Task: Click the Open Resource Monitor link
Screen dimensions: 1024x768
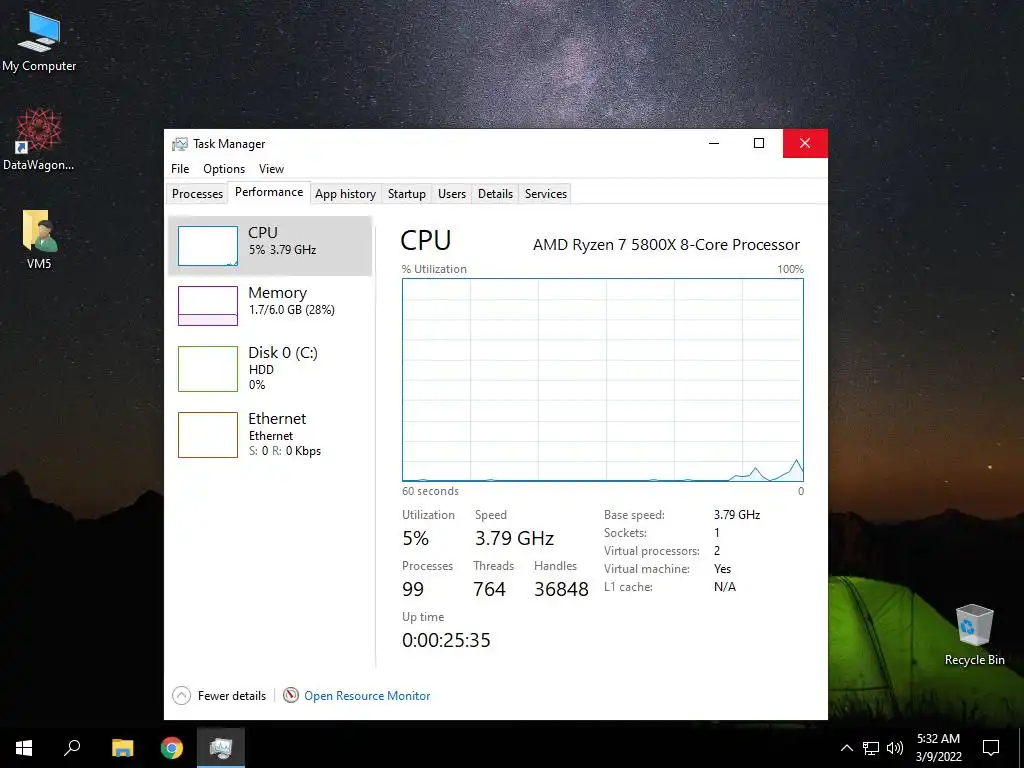Action: 367,696
